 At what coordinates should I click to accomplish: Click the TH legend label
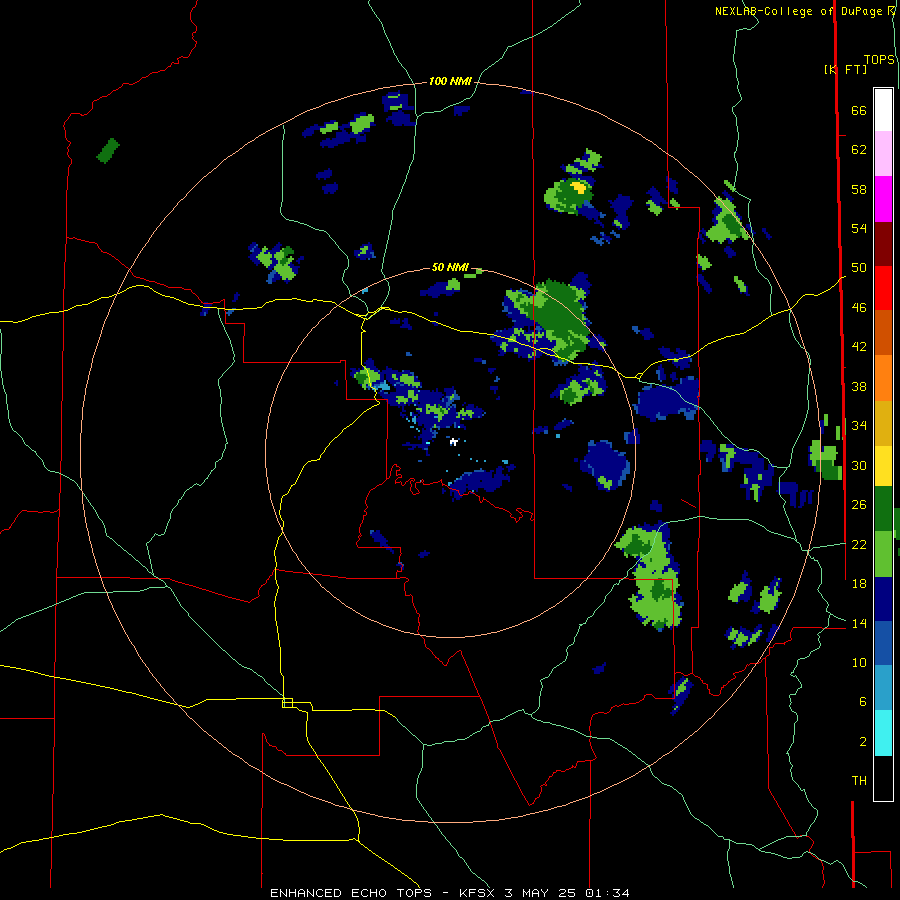click(859, 781)
